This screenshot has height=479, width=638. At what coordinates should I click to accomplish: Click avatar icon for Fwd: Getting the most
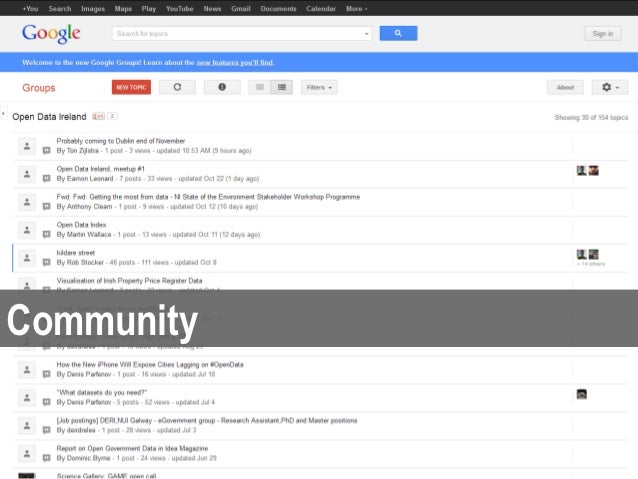pos(27,202)
